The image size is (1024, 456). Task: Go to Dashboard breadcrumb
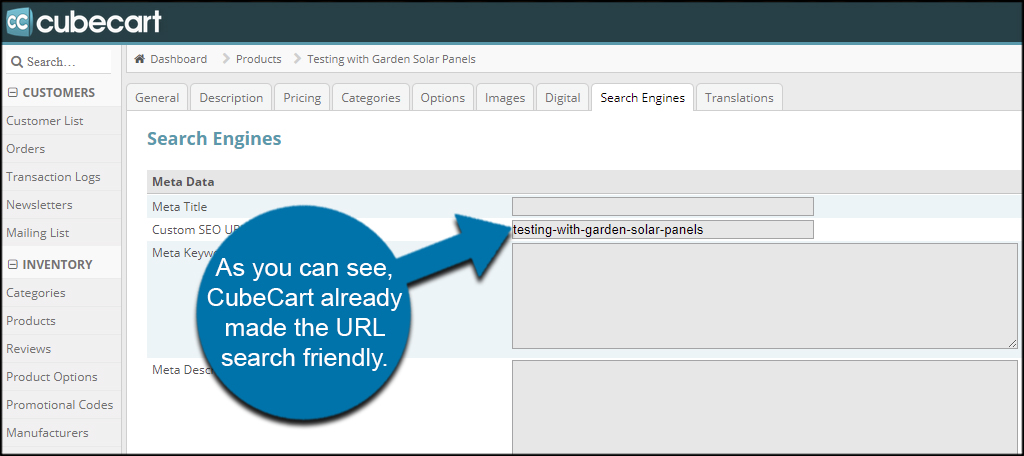178,59
